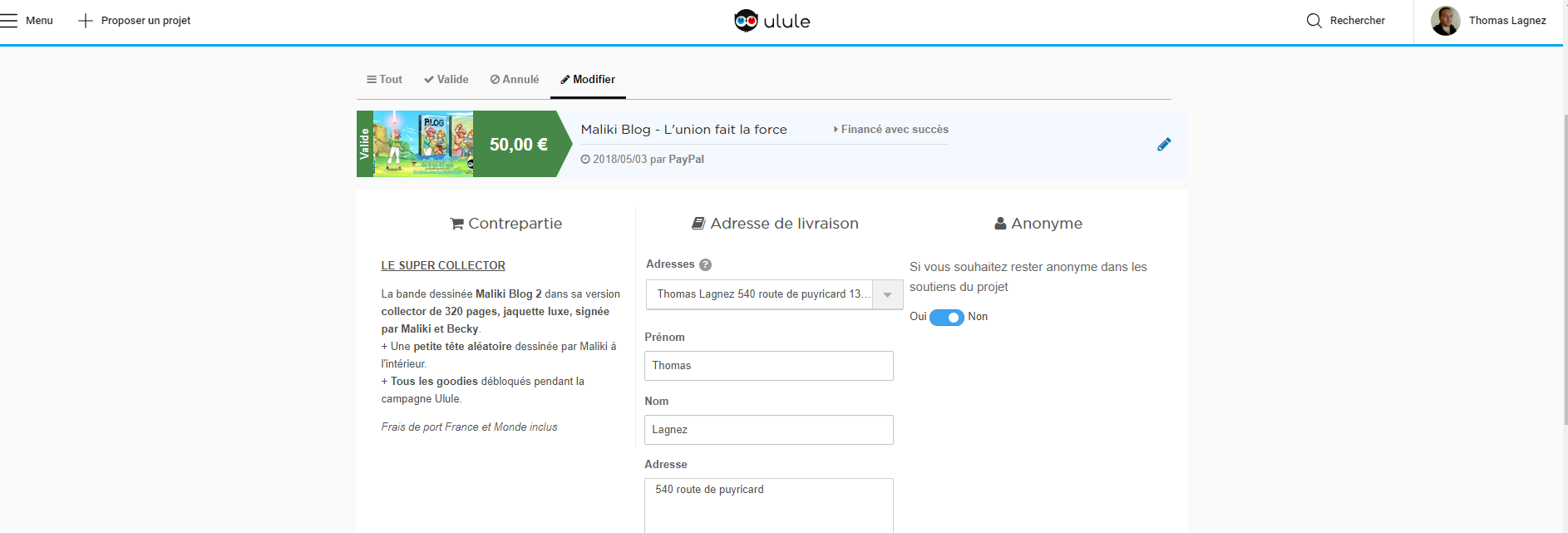Click the Rechercher magnifier icon
1568x533 pixels.
[1314, 21]
